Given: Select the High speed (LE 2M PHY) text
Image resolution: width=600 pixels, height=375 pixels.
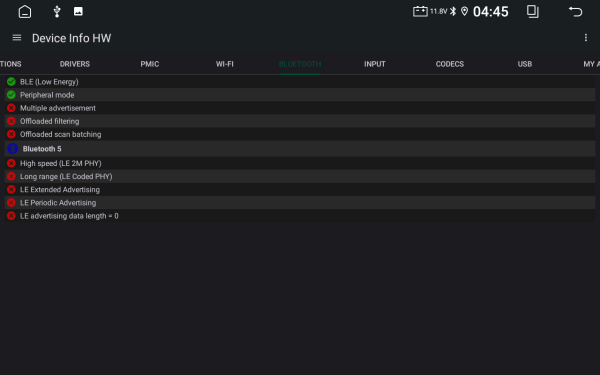Looking at the screenshot, I should (61, 163).
